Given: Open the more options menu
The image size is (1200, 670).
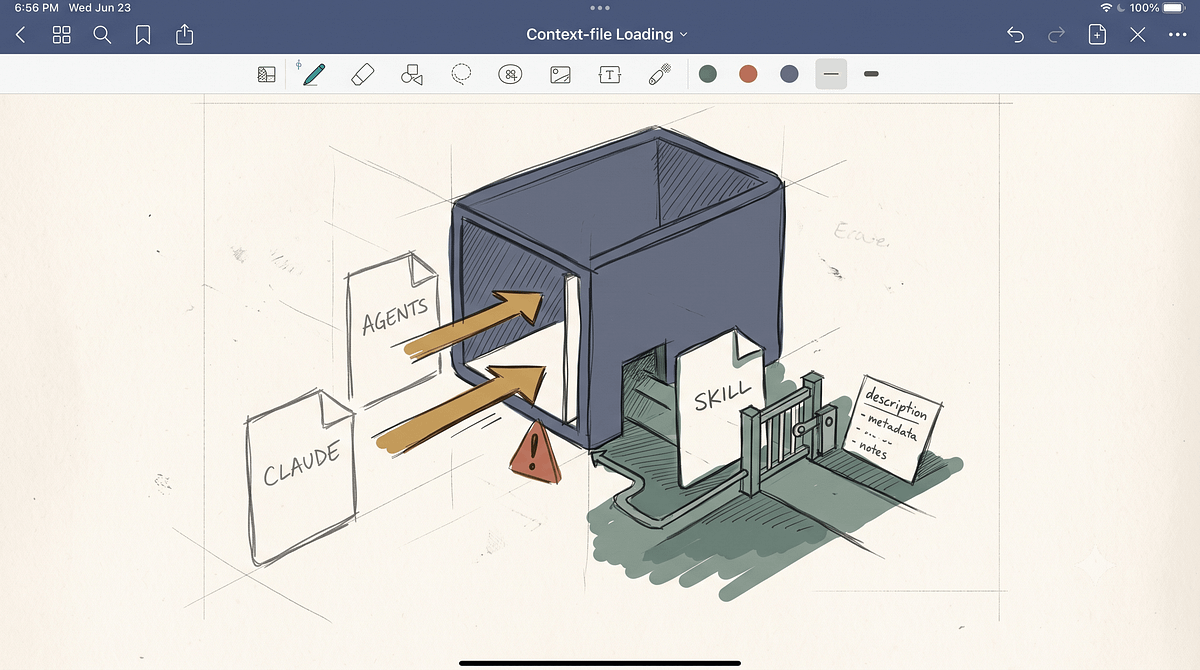Looking at the screenshot, I should (1177, 35).
